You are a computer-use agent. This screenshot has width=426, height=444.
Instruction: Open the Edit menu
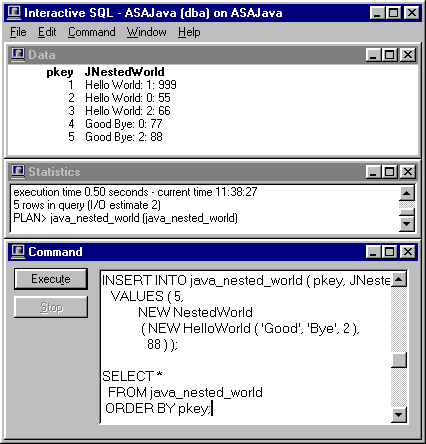pyautogui.click(x=47, y=32)
